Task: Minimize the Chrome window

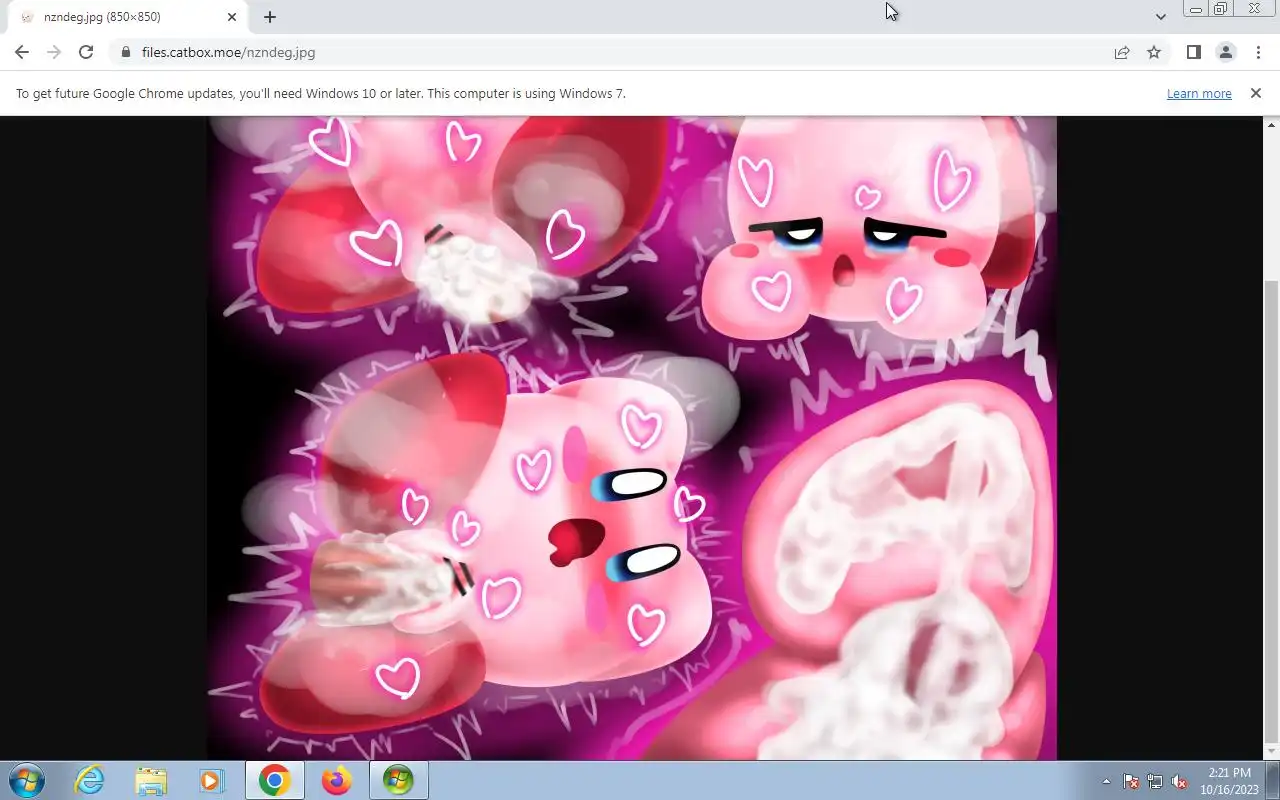Action: [x=1196, y=9]
